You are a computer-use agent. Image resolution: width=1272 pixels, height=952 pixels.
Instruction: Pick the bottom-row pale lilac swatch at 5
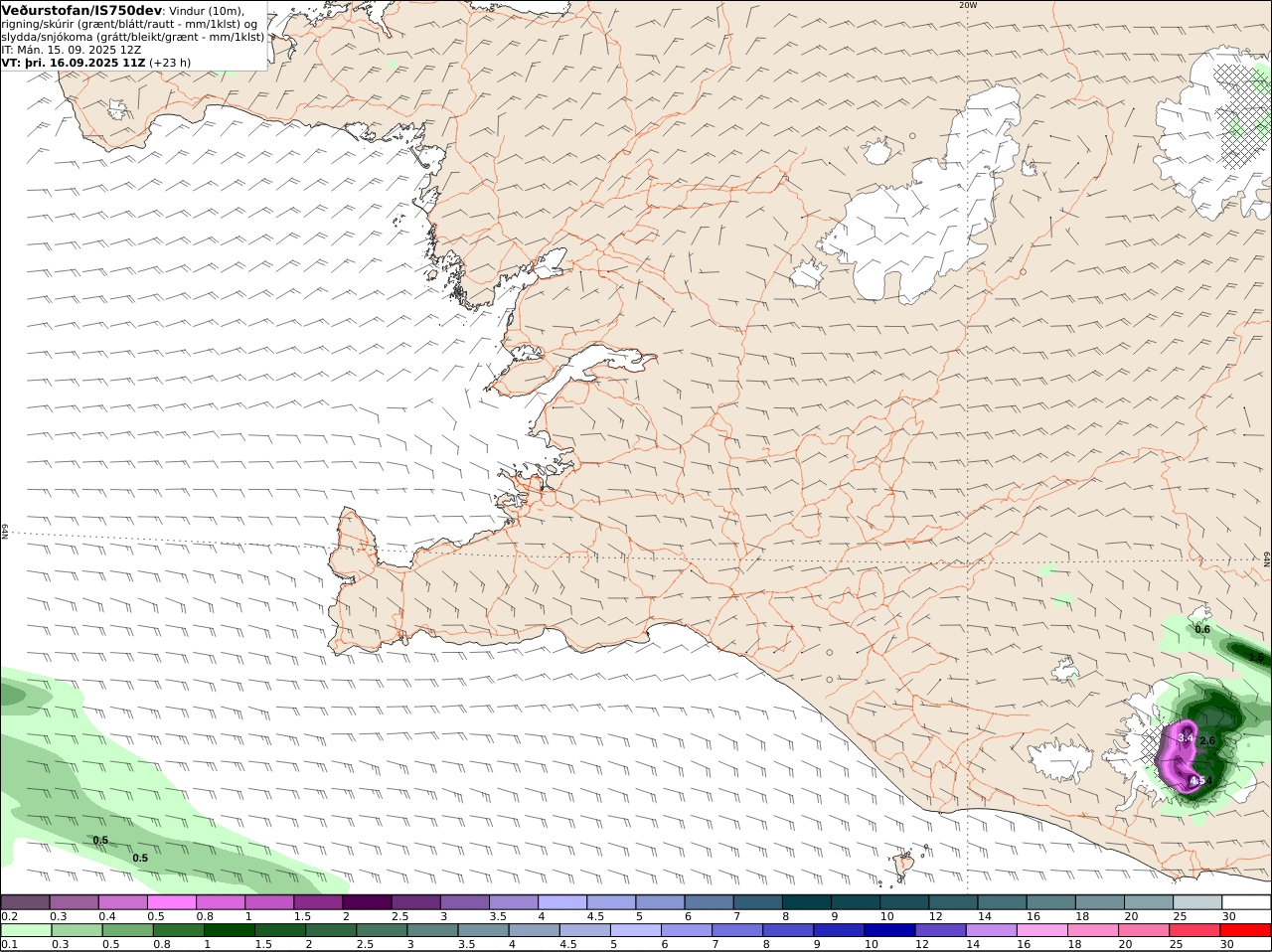(636, 930)
